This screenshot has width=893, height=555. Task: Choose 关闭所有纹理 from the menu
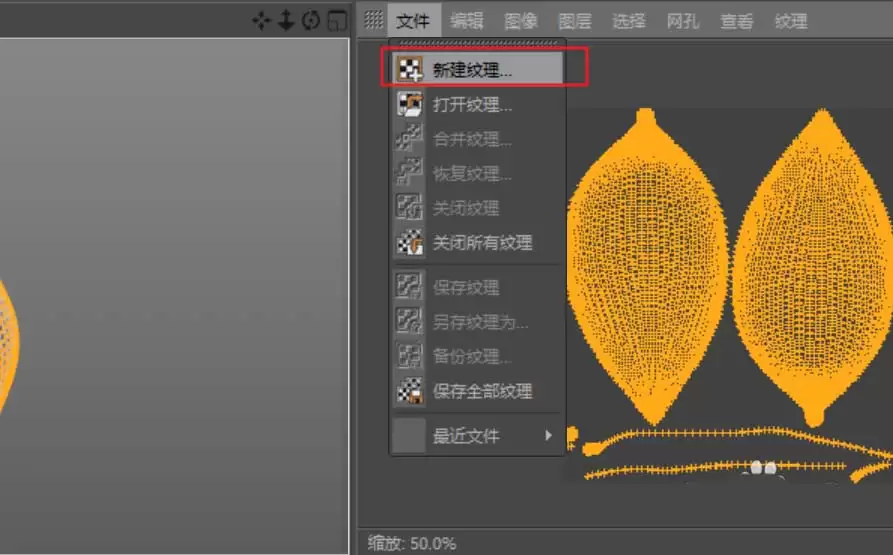pyautogui.click(x=477, y=242)
